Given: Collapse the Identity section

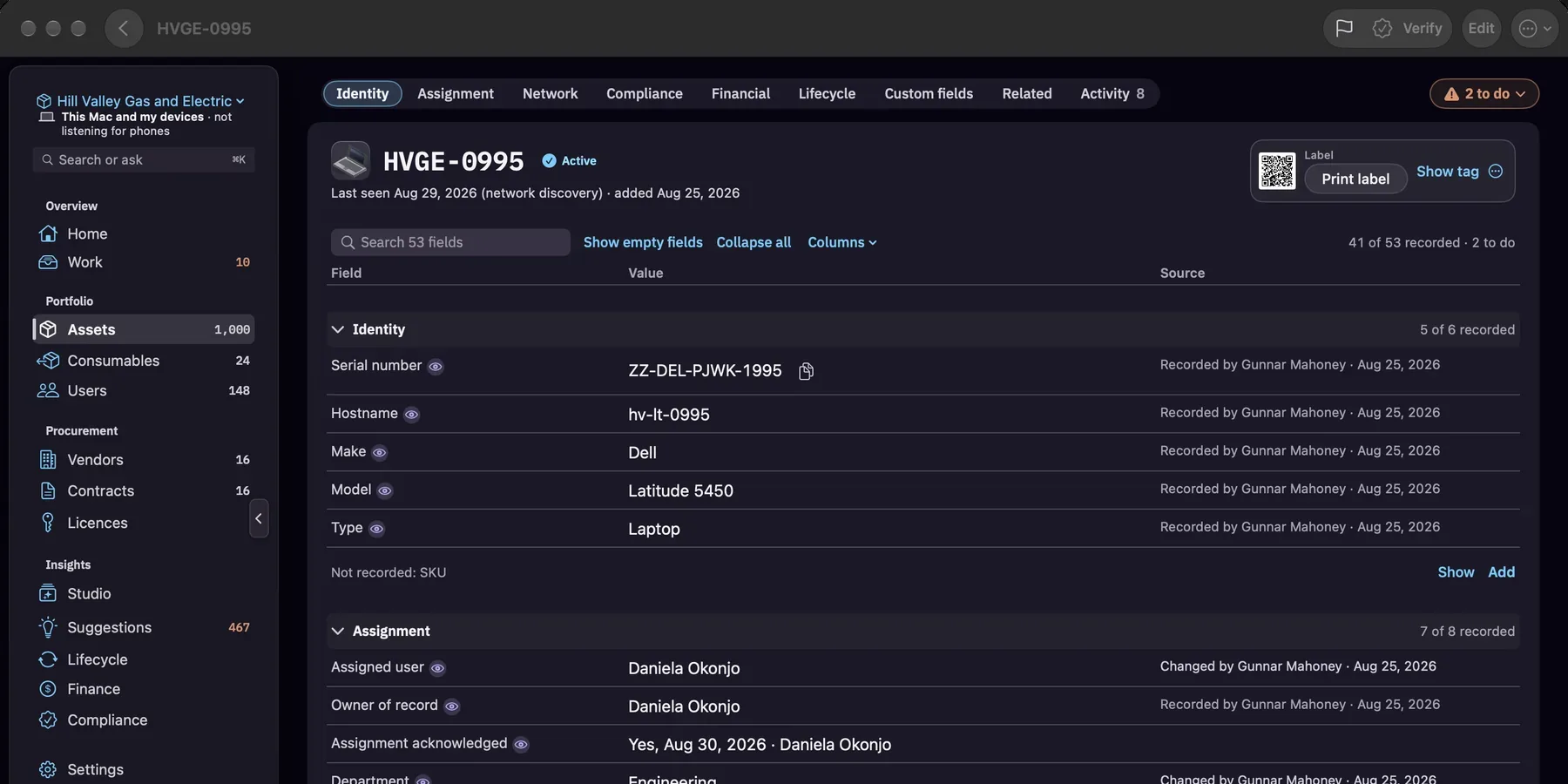Looking at the screenshot, I should click(338, 329).
